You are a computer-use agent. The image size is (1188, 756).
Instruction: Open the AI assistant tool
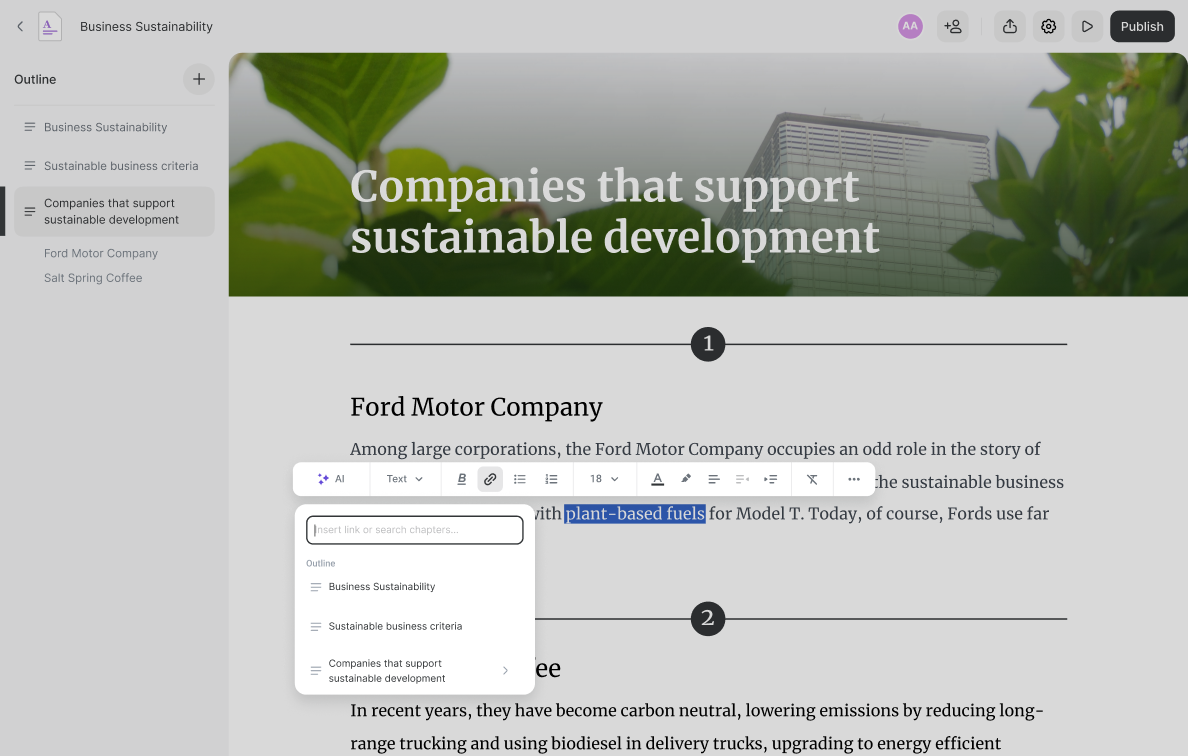[331, 479]
